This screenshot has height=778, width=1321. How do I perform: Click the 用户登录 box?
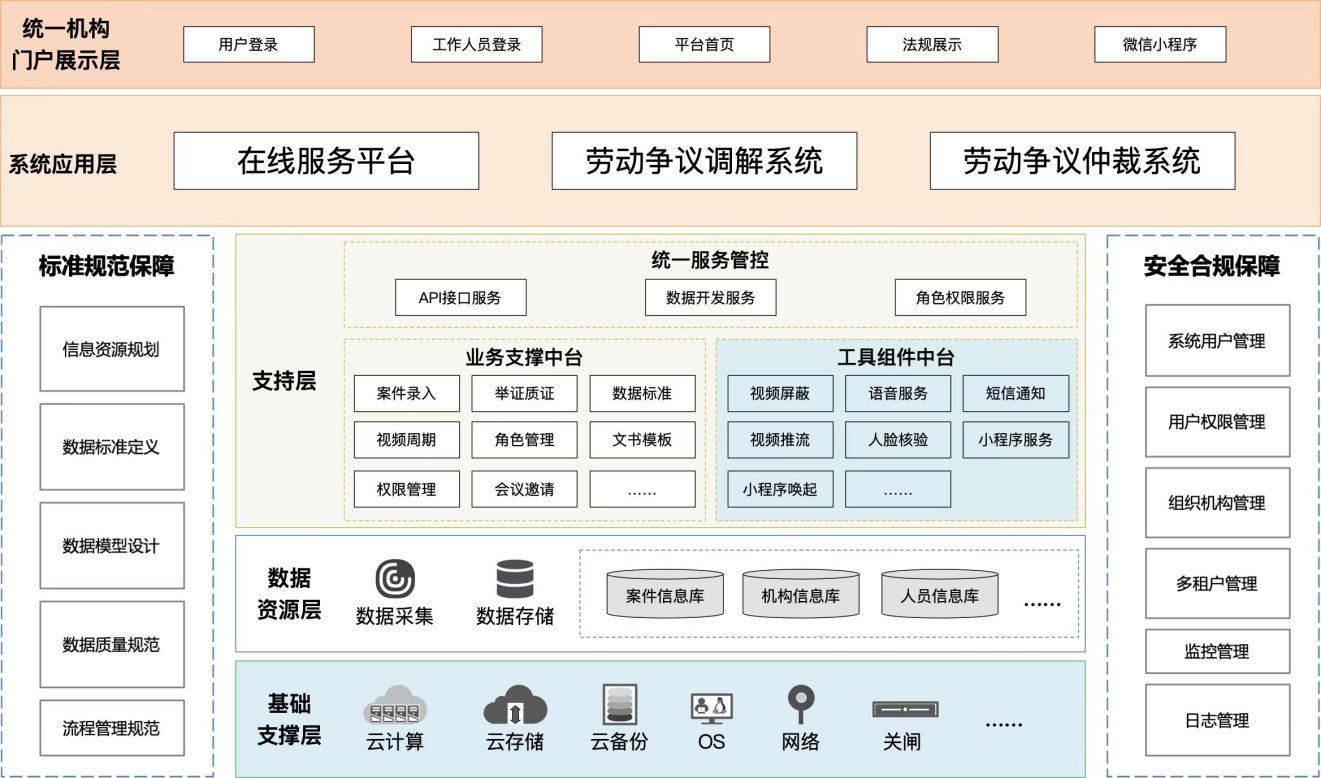coord(249,45)
